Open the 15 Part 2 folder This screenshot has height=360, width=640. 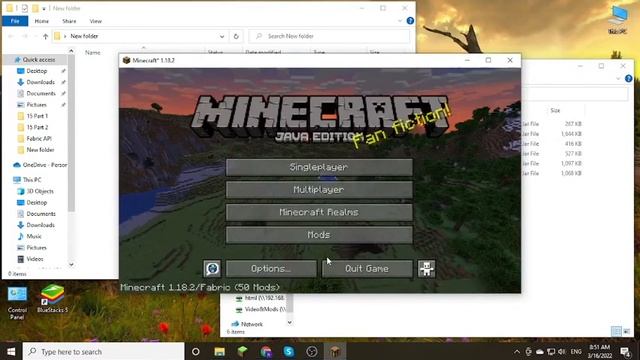click(x=37, y=127)
